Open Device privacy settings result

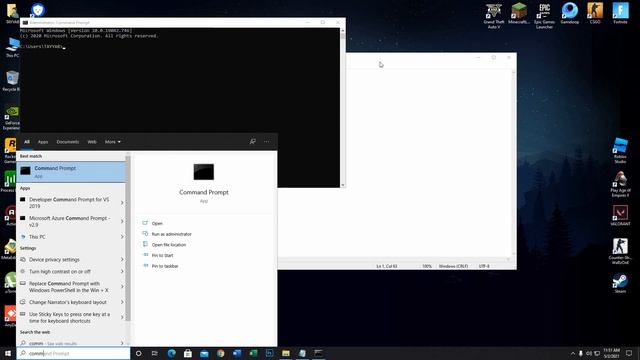pos(68,260)
